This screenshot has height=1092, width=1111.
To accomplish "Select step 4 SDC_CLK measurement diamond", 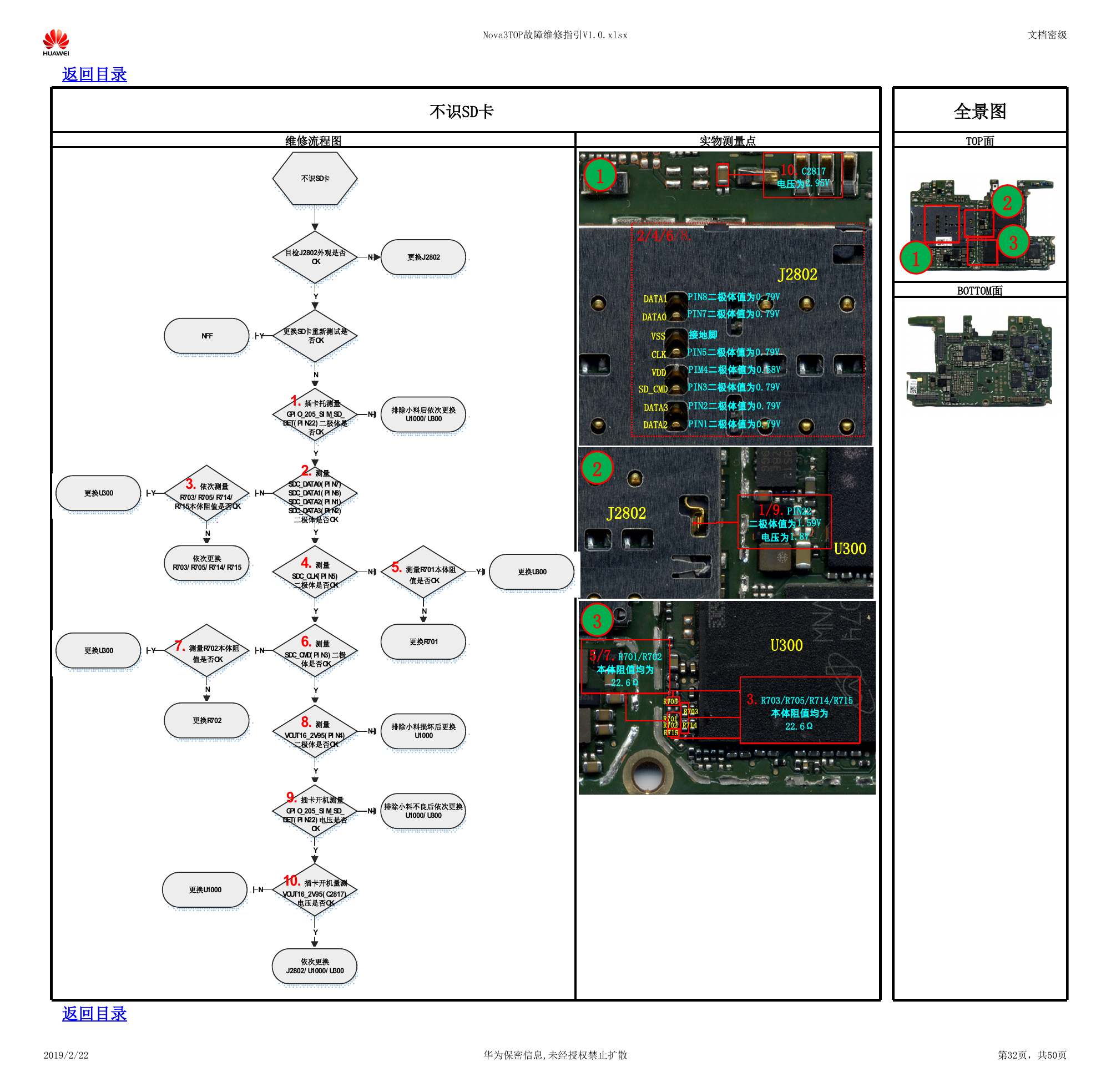I will pos(315,572).
